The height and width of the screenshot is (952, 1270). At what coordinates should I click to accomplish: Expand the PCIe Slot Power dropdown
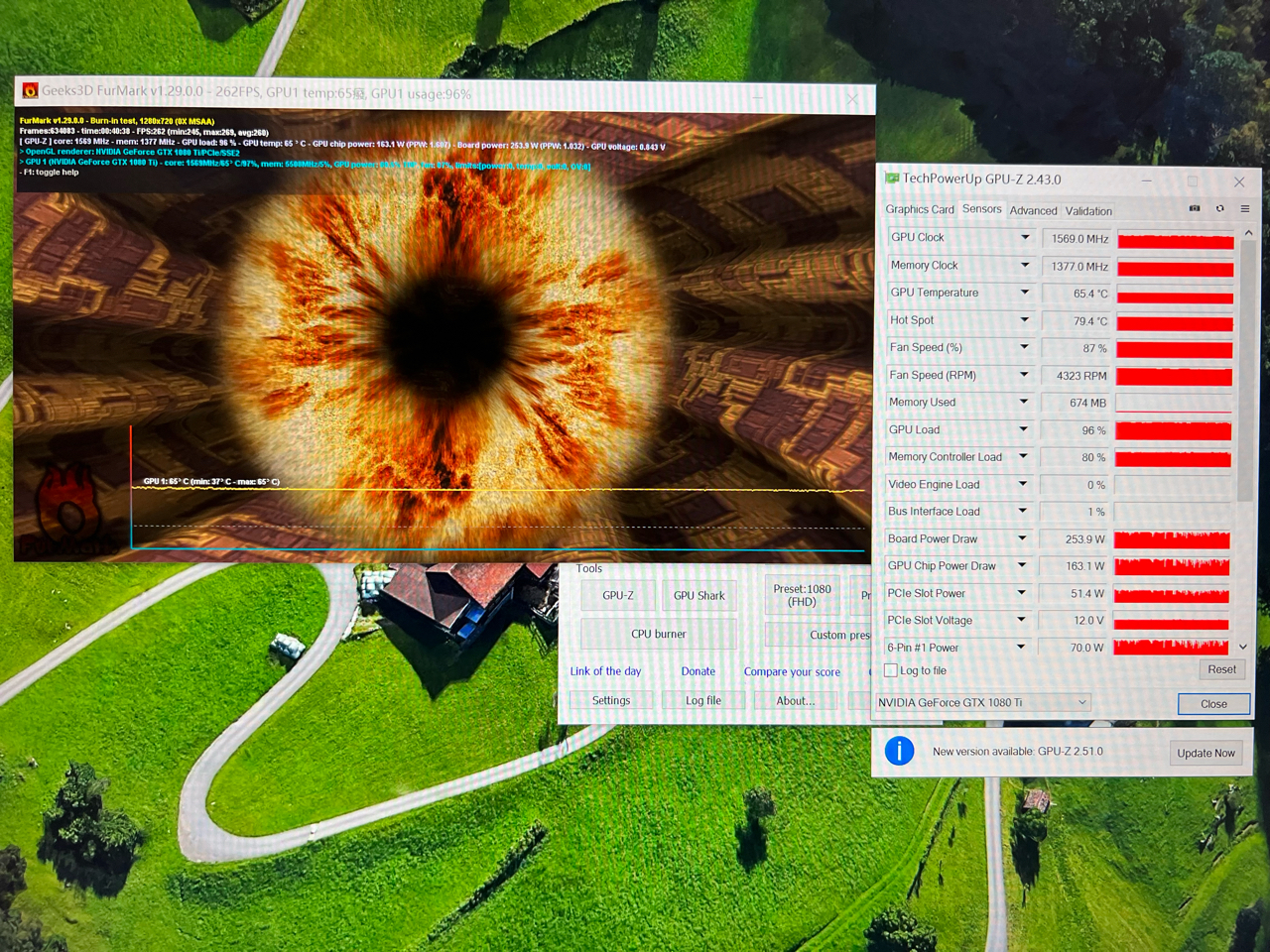click(x=1021, y=593)
